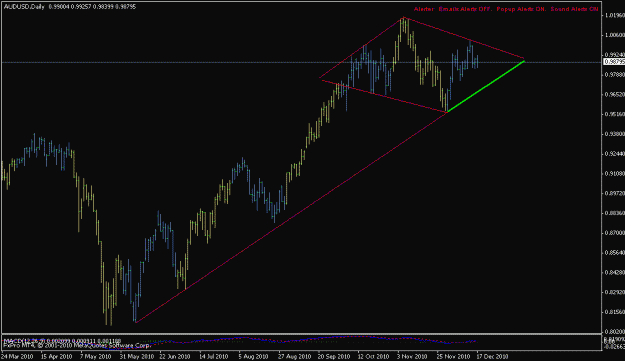Select the long rising red trend line
Viewport: 625px width, 361px height.
(291, 217)
